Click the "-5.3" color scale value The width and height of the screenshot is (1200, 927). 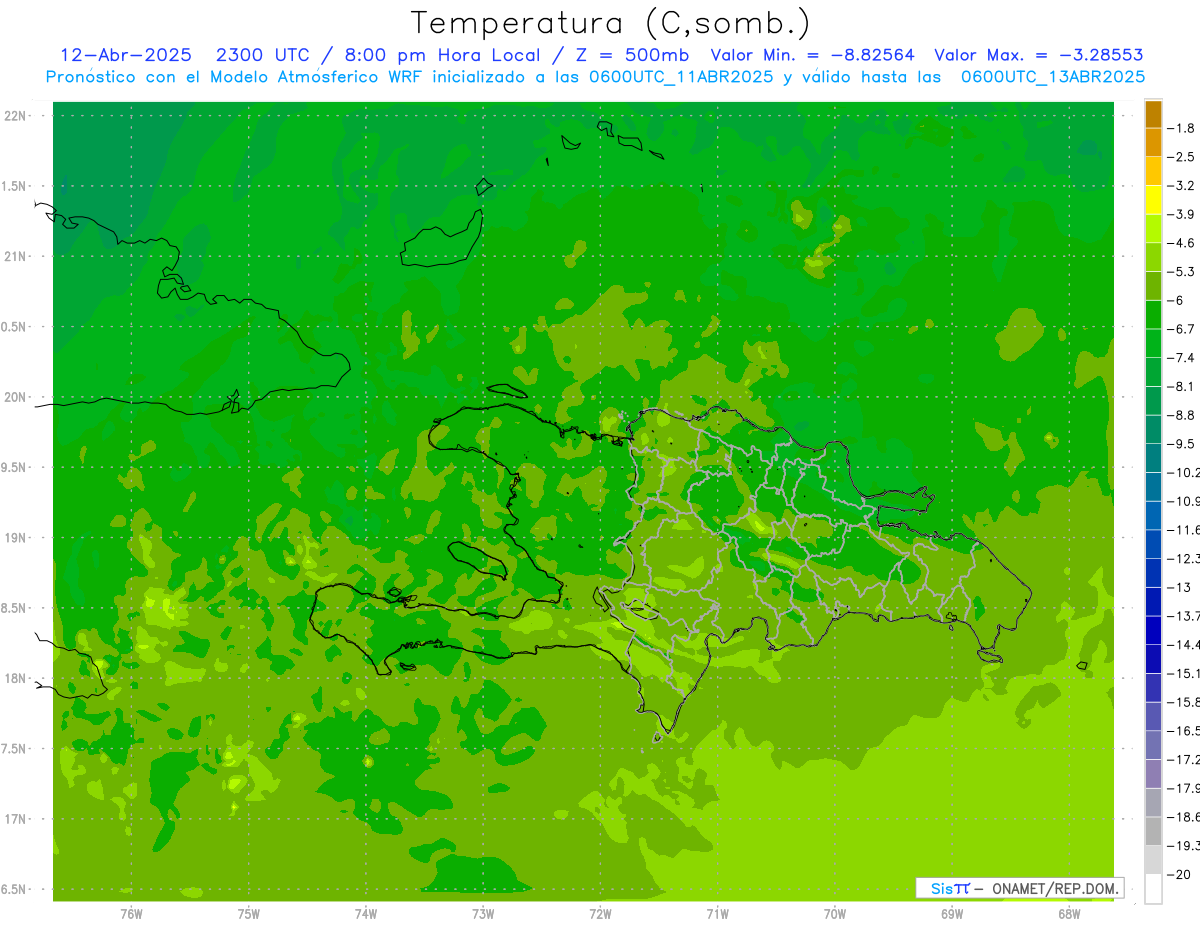coord(1181,271)
